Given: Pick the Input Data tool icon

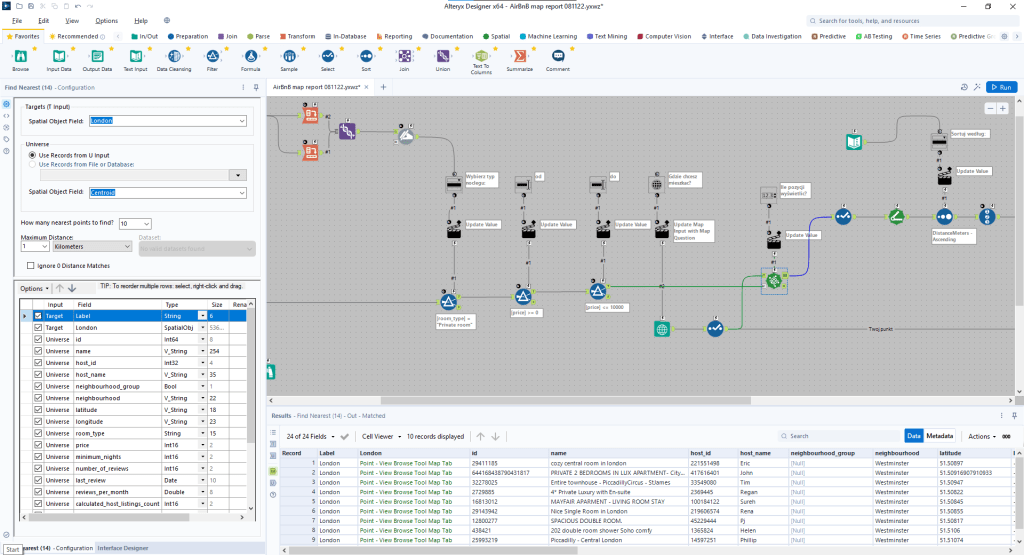Looking at the screenshot, I should click(59, 57).
